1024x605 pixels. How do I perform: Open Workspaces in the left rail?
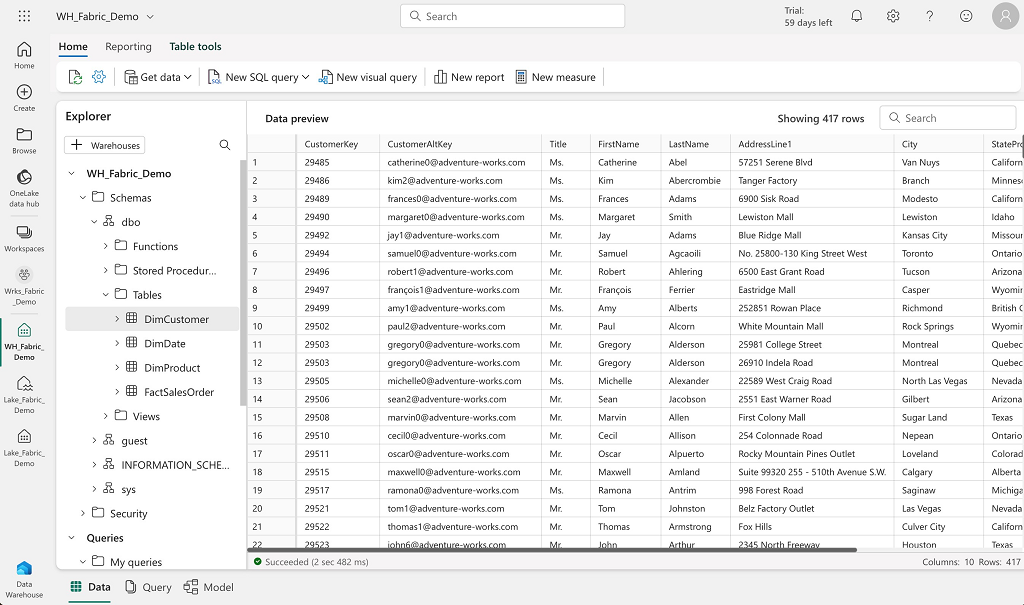[x=24, y=238]
